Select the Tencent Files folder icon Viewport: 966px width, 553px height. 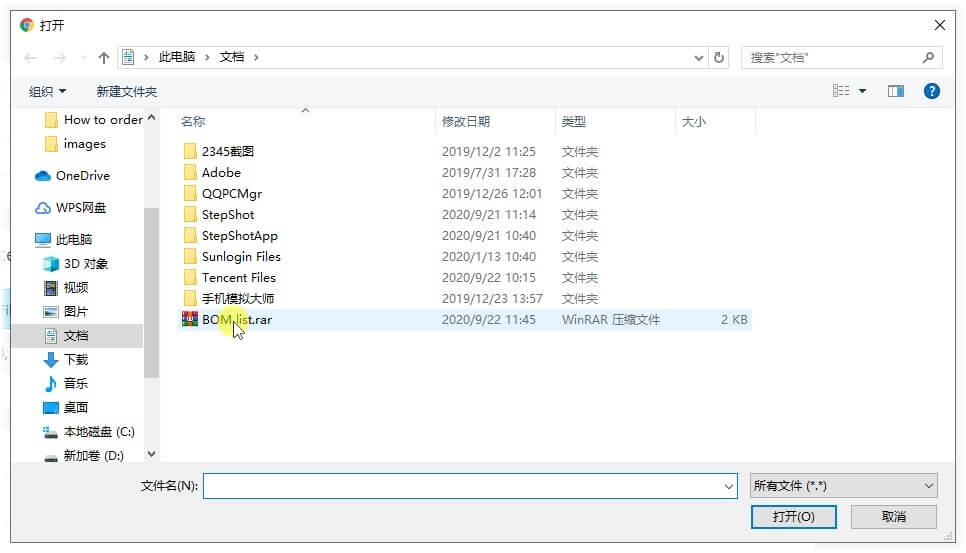click(190, 277)
